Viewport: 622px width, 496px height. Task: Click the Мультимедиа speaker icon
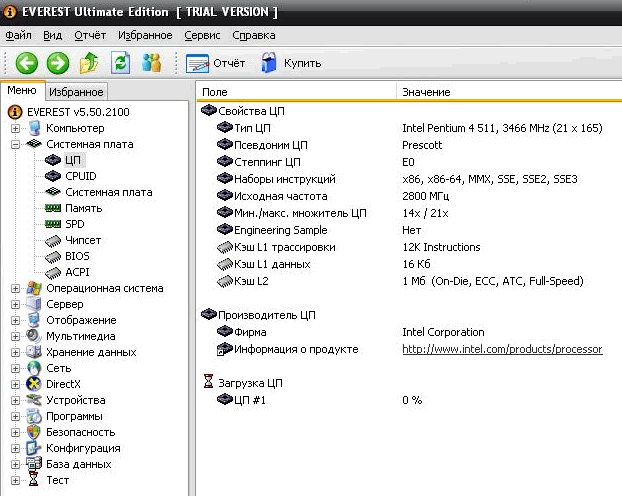point(34,336)
